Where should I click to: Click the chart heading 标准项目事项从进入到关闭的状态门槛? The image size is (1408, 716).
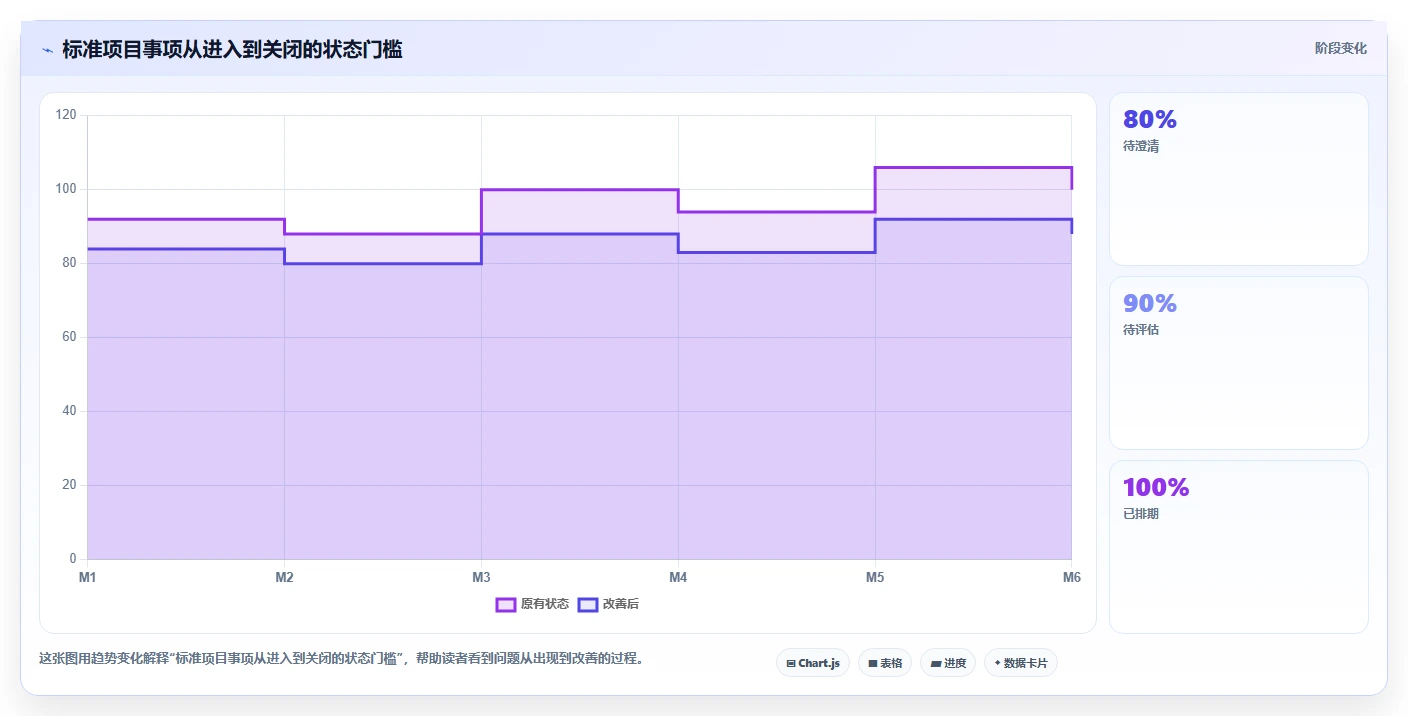point(232,49)
